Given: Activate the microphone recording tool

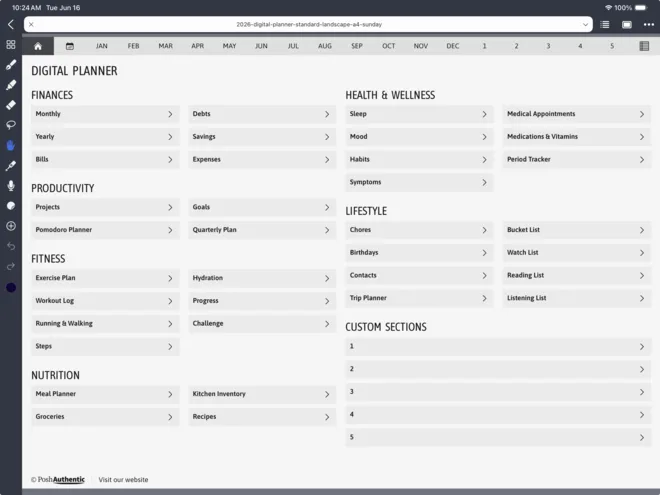Looking at the screenshot, I should click(11, 186).
